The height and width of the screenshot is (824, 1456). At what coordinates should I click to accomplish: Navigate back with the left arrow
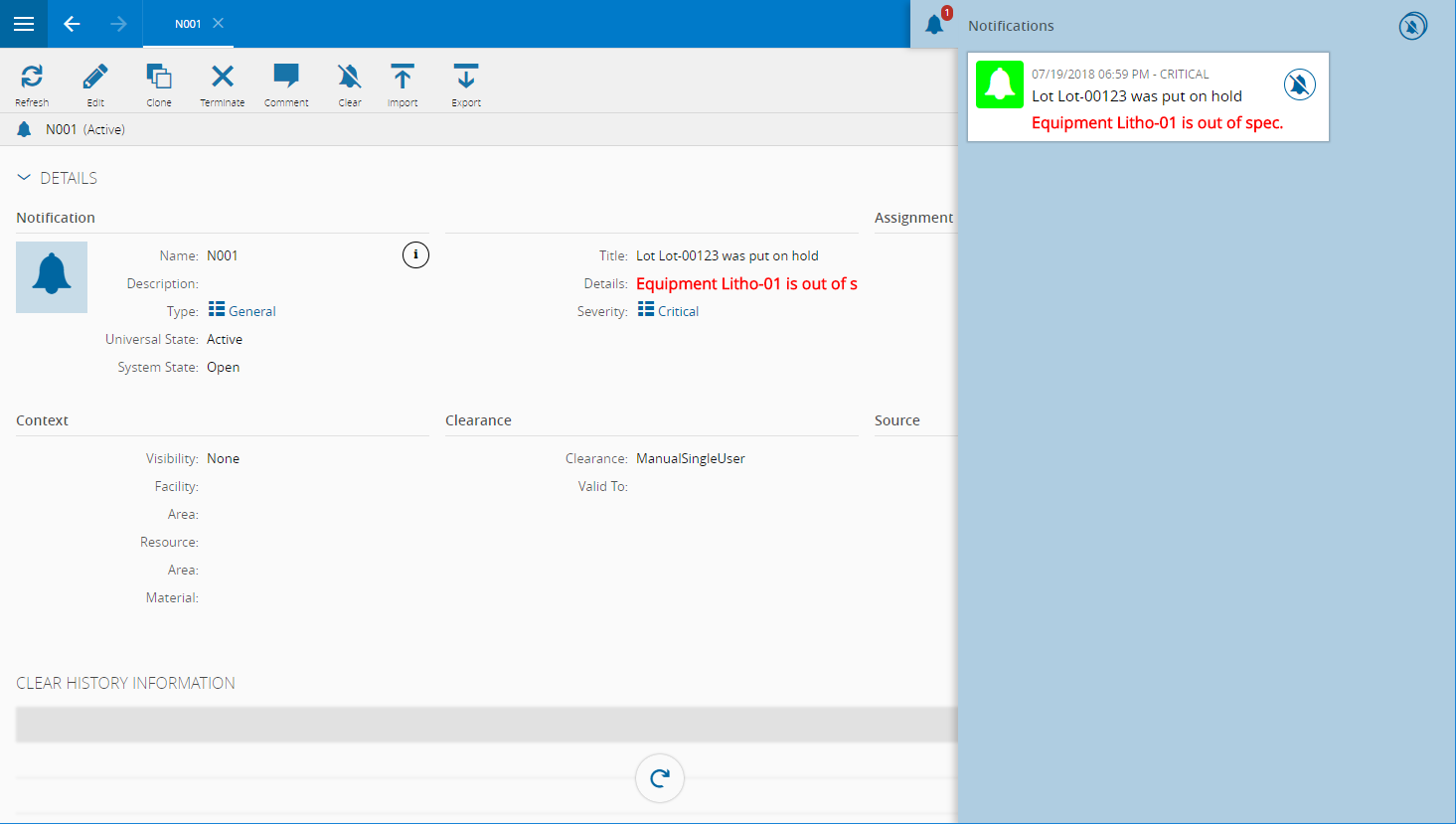(x=72, y=24)
